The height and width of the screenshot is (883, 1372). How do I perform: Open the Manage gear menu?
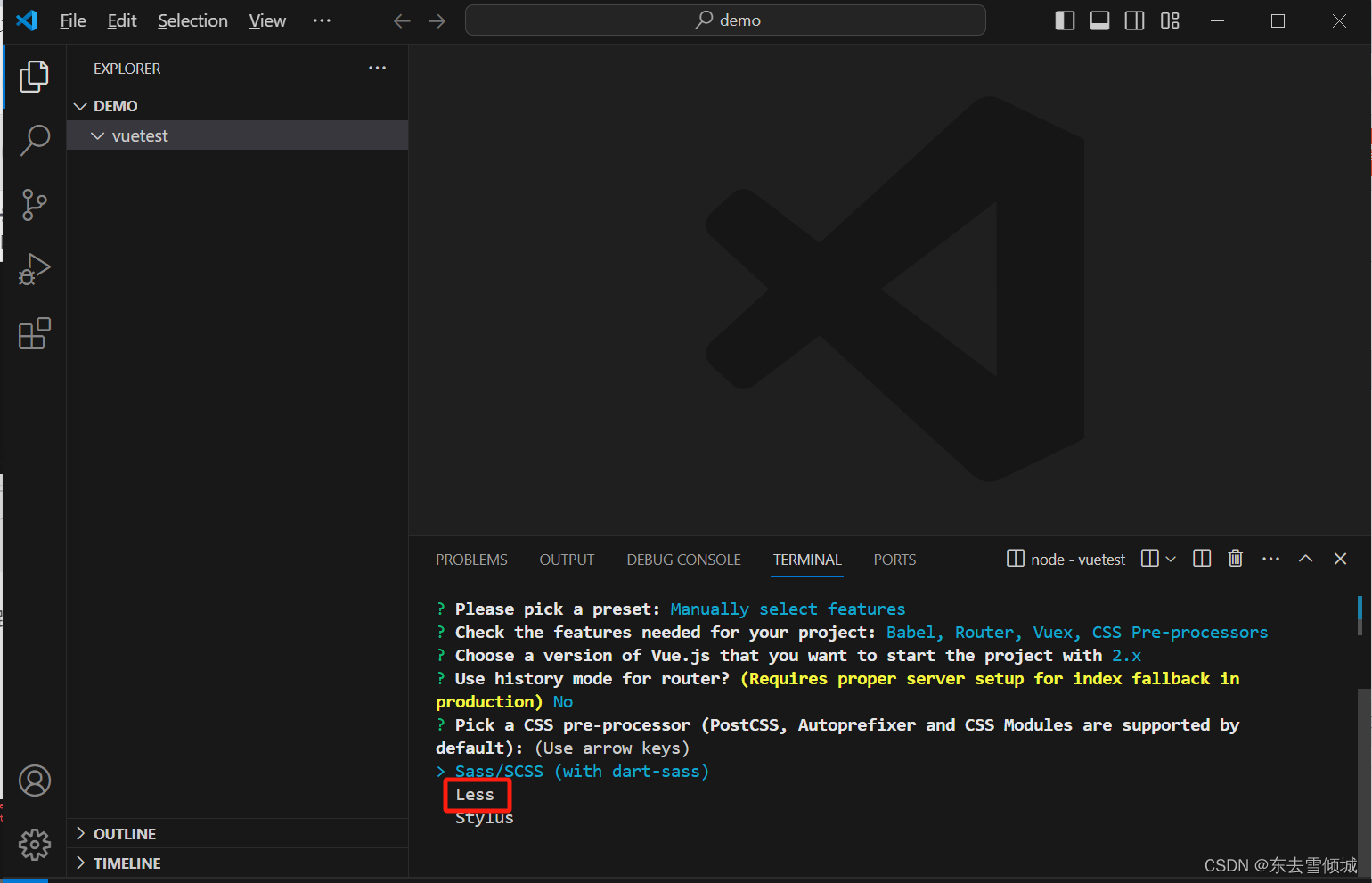coord(35,844)
